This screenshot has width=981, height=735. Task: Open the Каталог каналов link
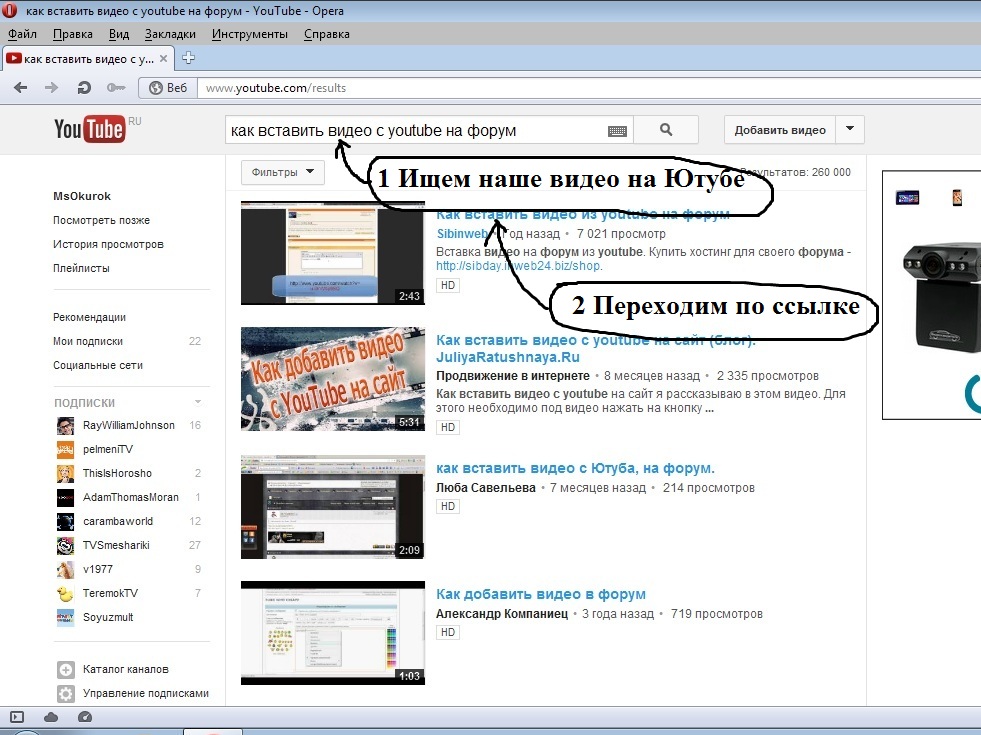tap(126, 669)
